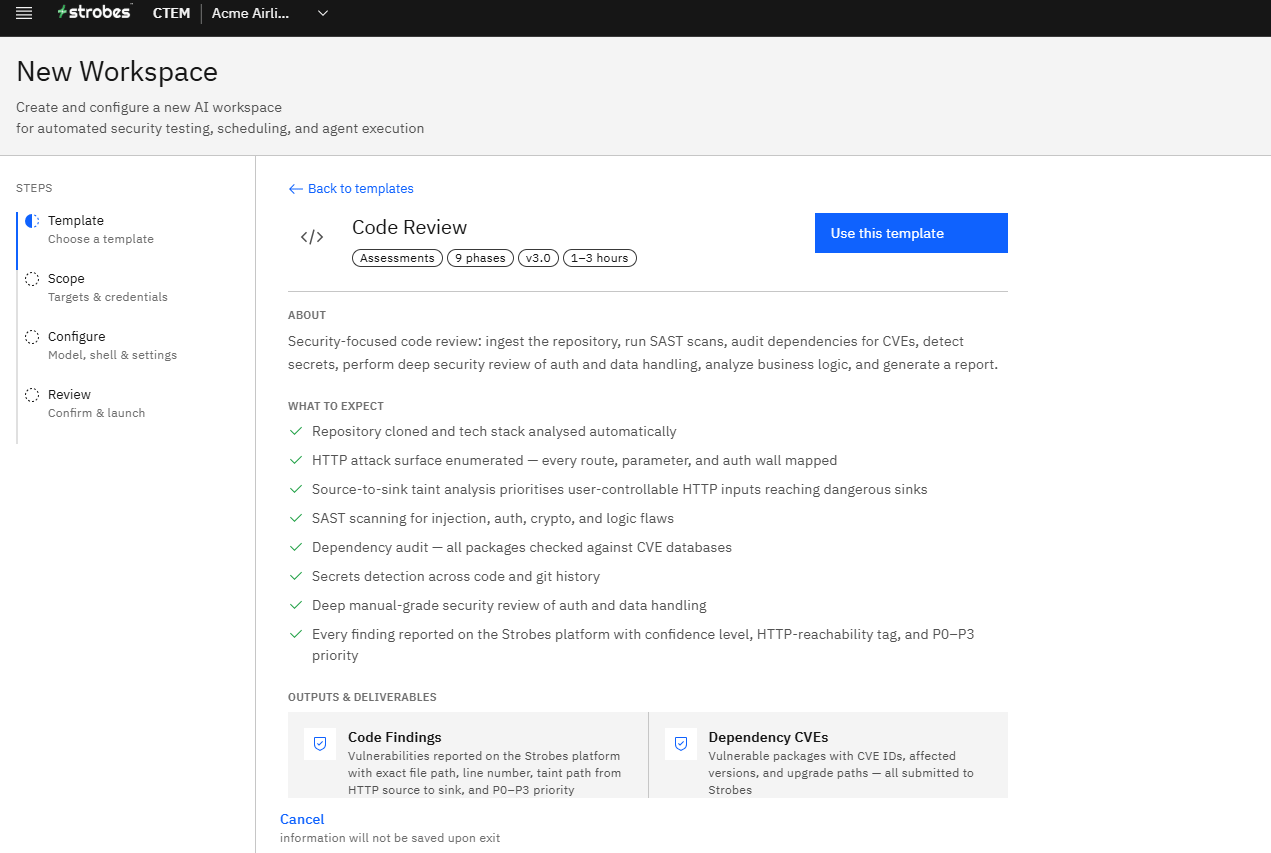The height and width of the screenshot is (853, 1271).
Task: Click the WHAT TO EXPECT heading
Action: (336, 406)
